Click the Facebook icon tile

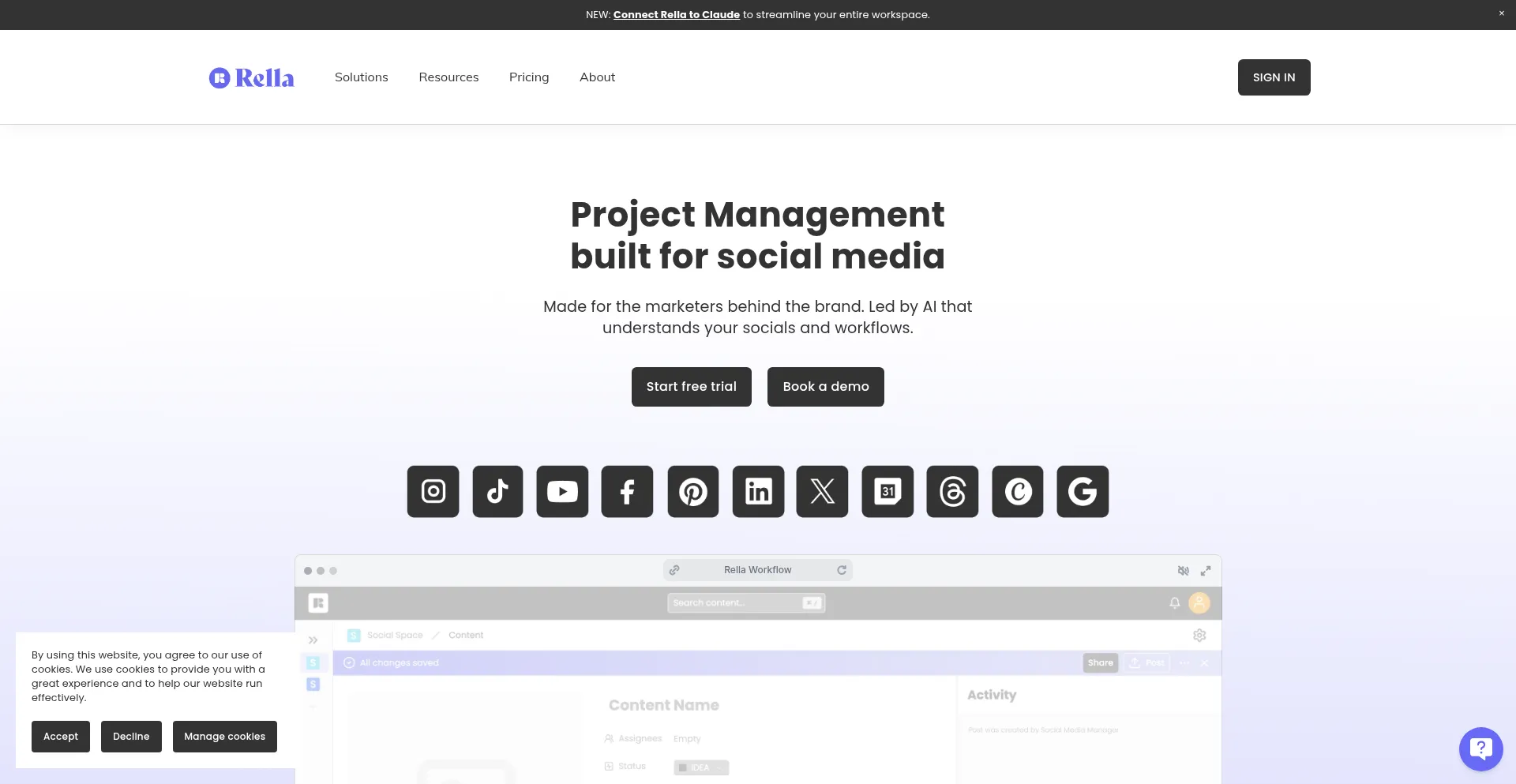click(627, 491)
